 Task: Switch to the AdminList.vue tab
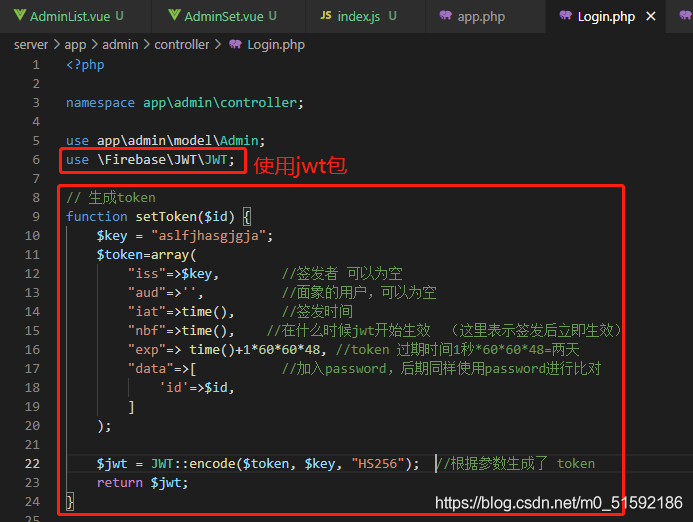pyautogui.click(x=75, y=16)
